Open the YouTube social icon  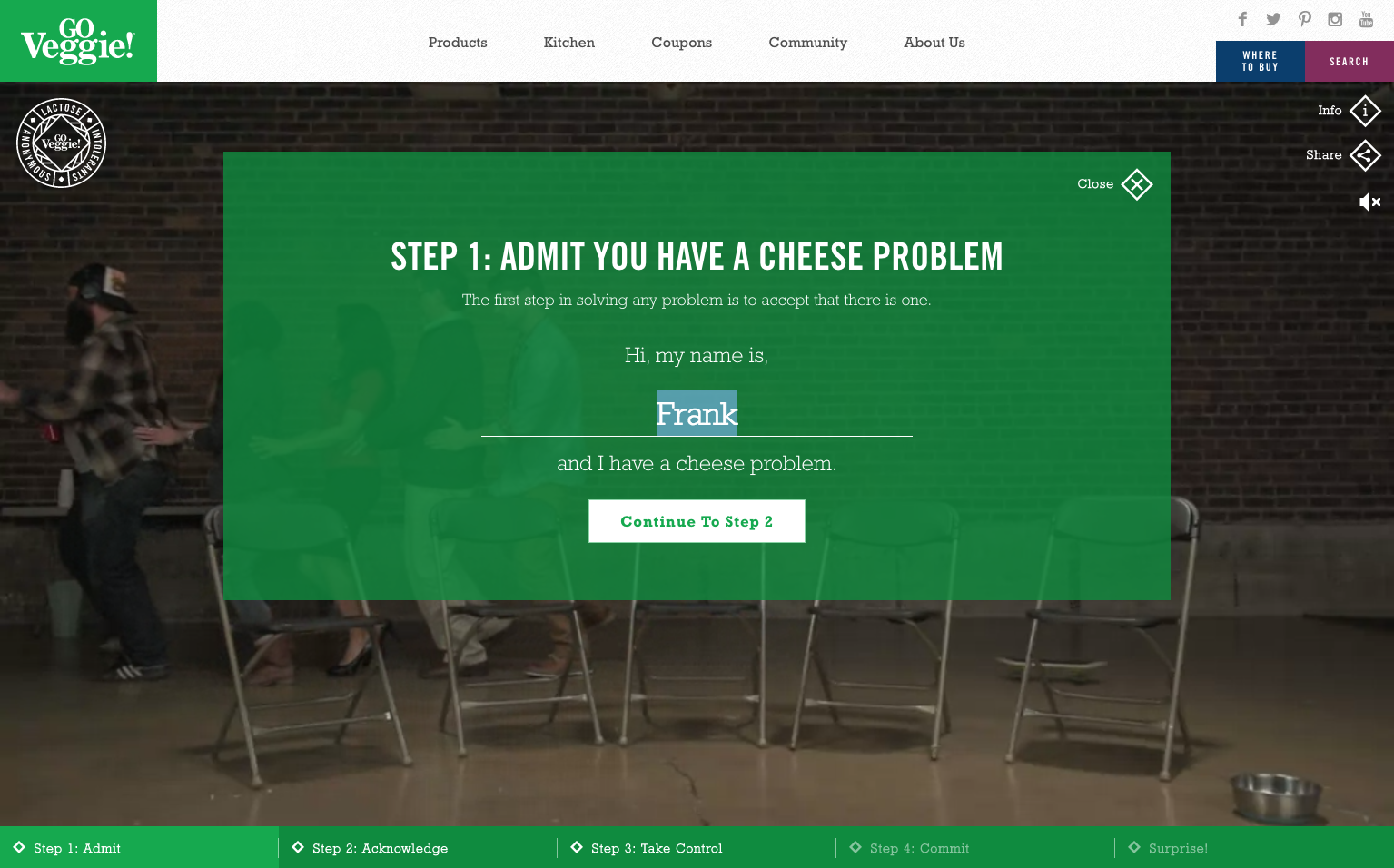[x=1366, y=19]
